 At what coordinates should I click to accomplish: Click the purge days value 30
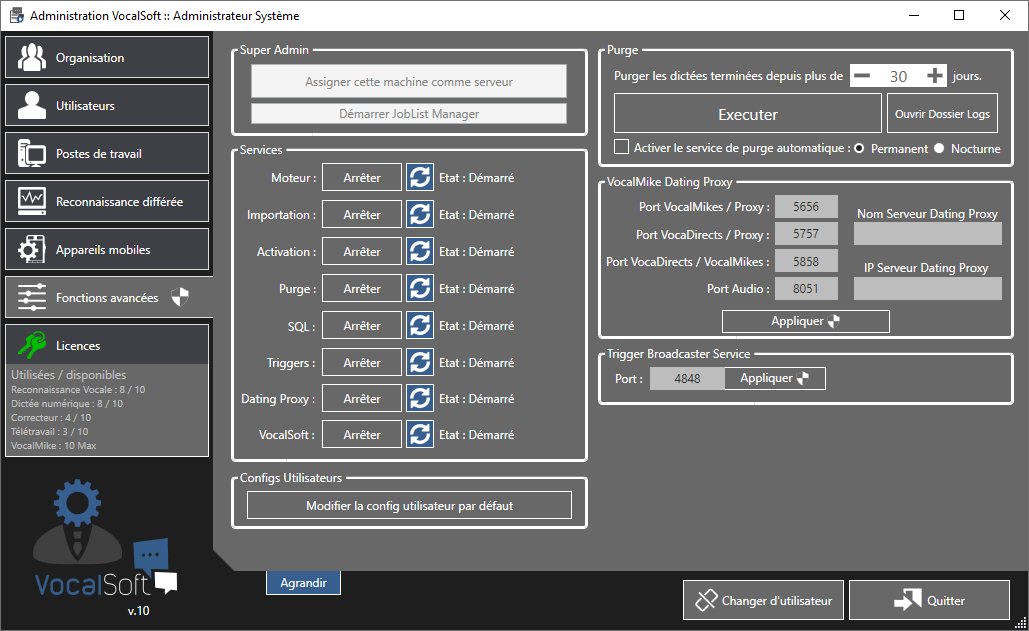click(x=898, y=76)
